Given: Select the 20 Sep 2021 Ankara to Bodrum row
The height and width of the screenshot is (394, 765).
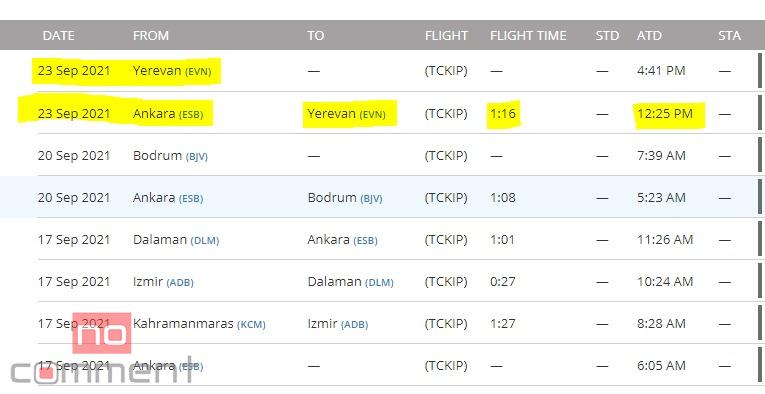Looking at the screenshot, I should [x=382, y=197].
